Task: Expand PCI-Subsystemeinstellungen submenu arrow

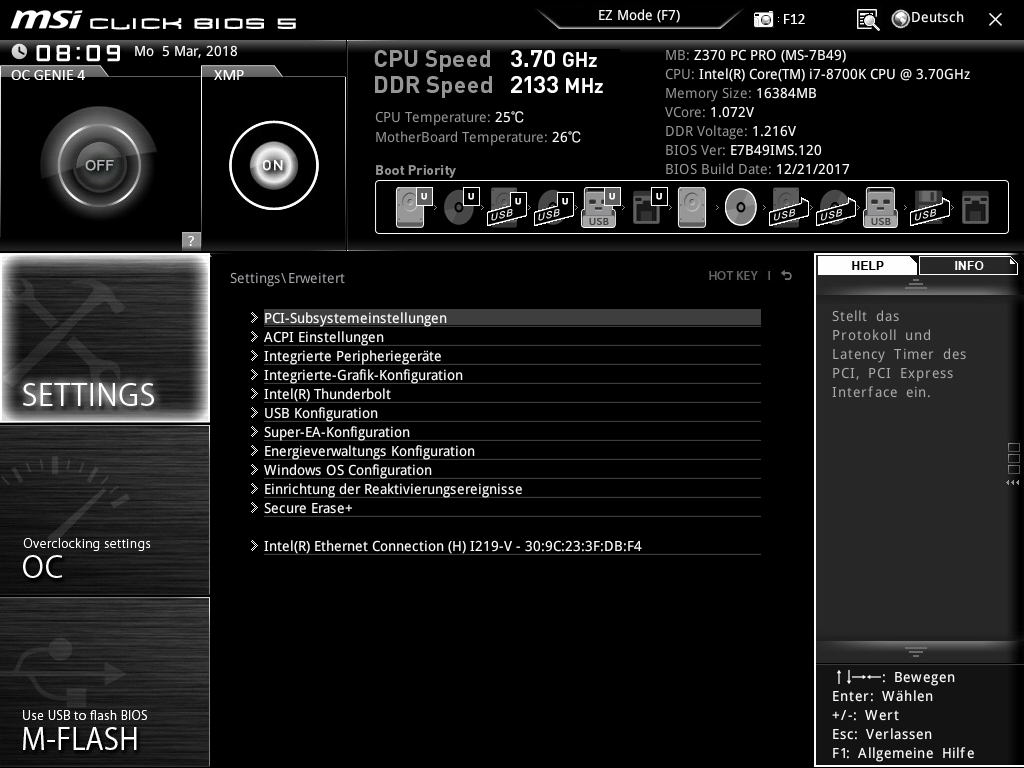Action: (254, 317)
